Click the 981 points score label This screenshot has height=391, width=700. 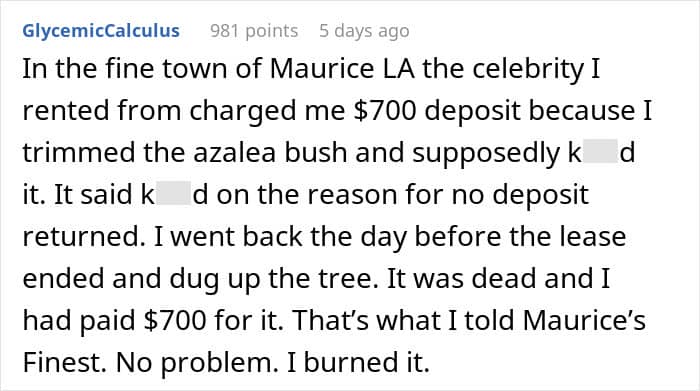[x=254, y=31]
